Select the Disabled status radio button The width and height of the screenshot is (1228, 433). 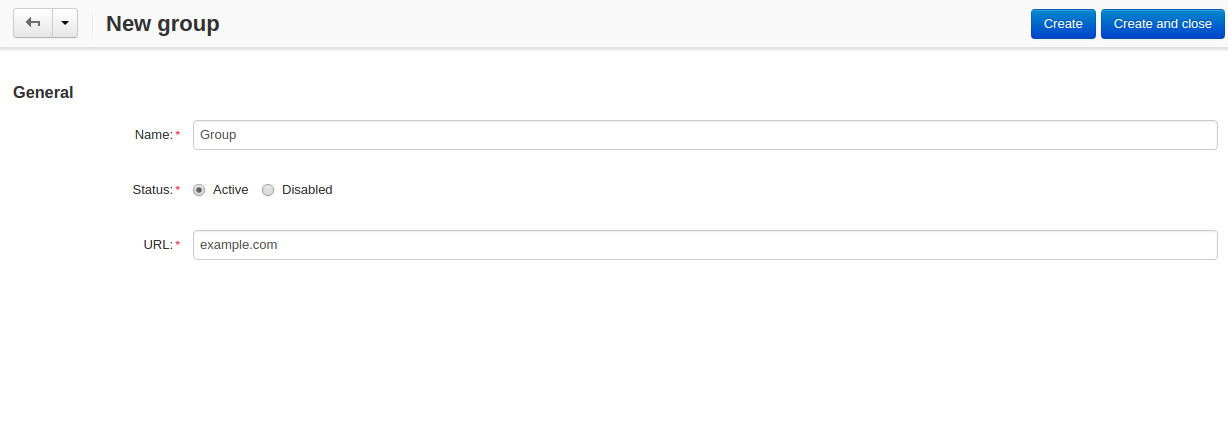pos(268,190)
